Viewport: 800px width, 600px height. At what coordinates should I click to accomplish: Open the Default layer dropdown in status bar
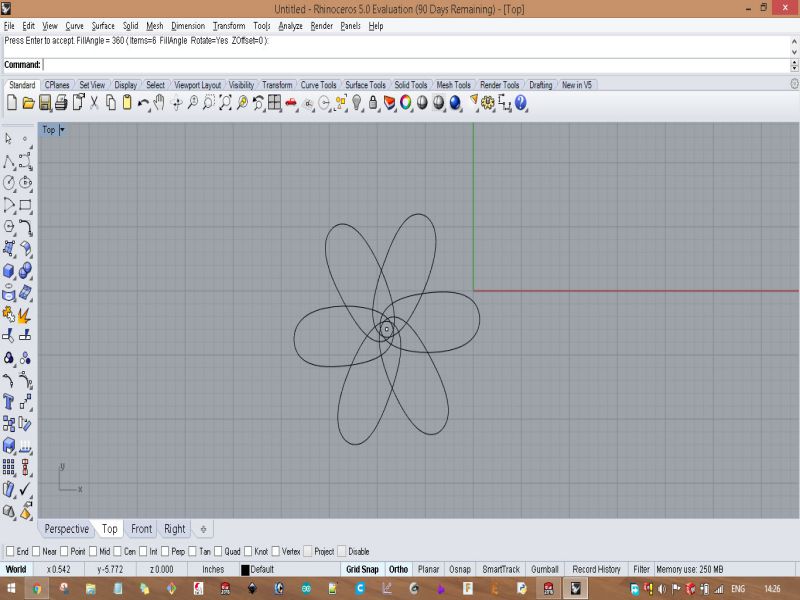click(x=289, y=569)
